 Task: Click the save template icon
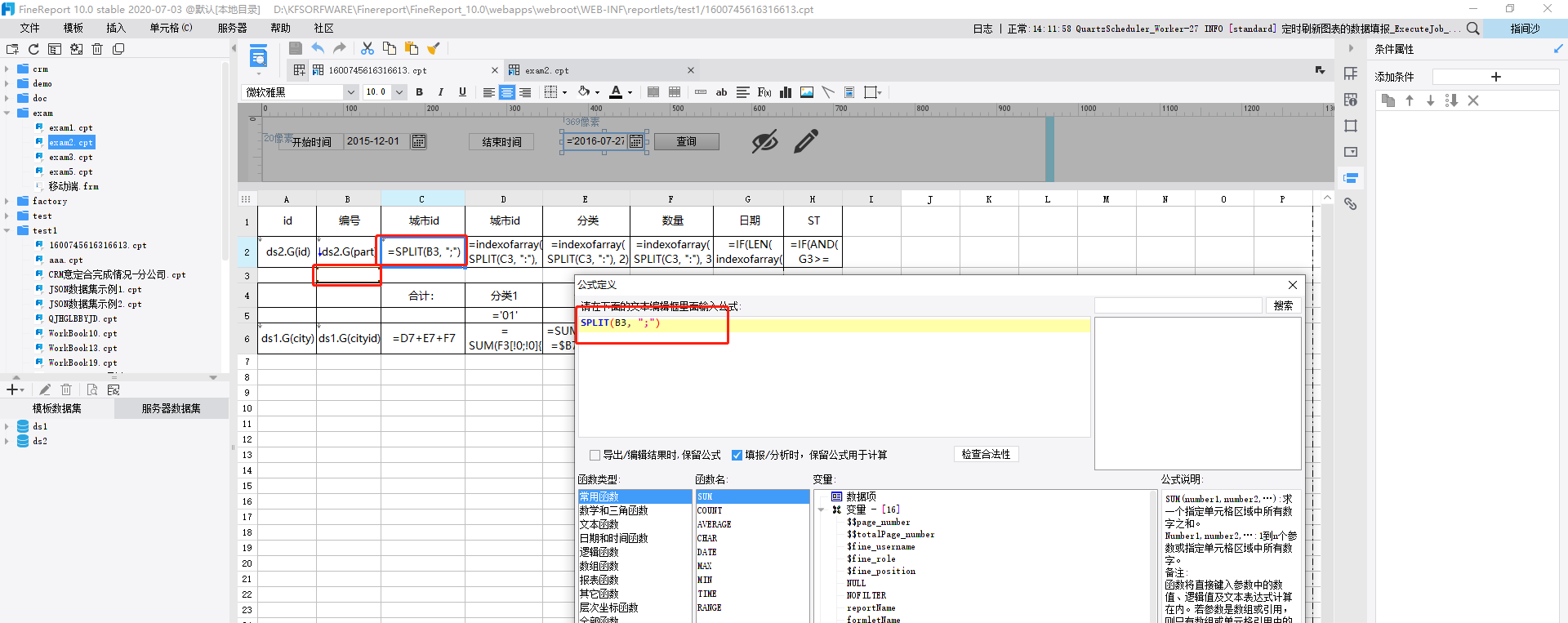296,48
